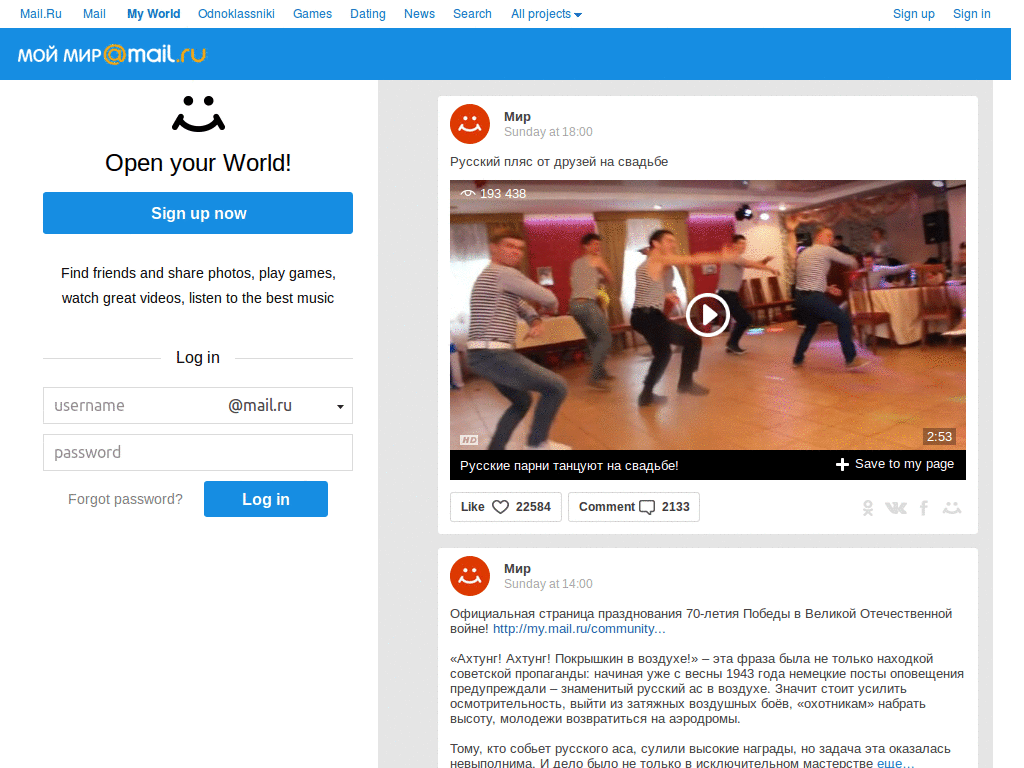Image resolution: width=1024 pixels, height=768 pixels.
Task: Open Search in top navigation
Action: (472, 14)
